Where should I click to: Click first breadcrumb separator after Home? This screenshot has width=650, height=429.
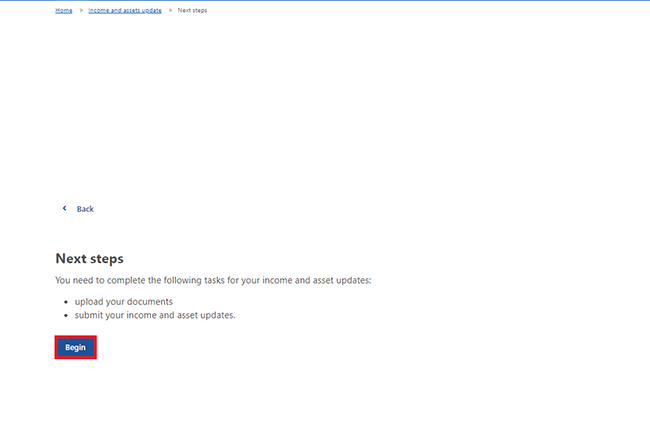click(81, 10)
